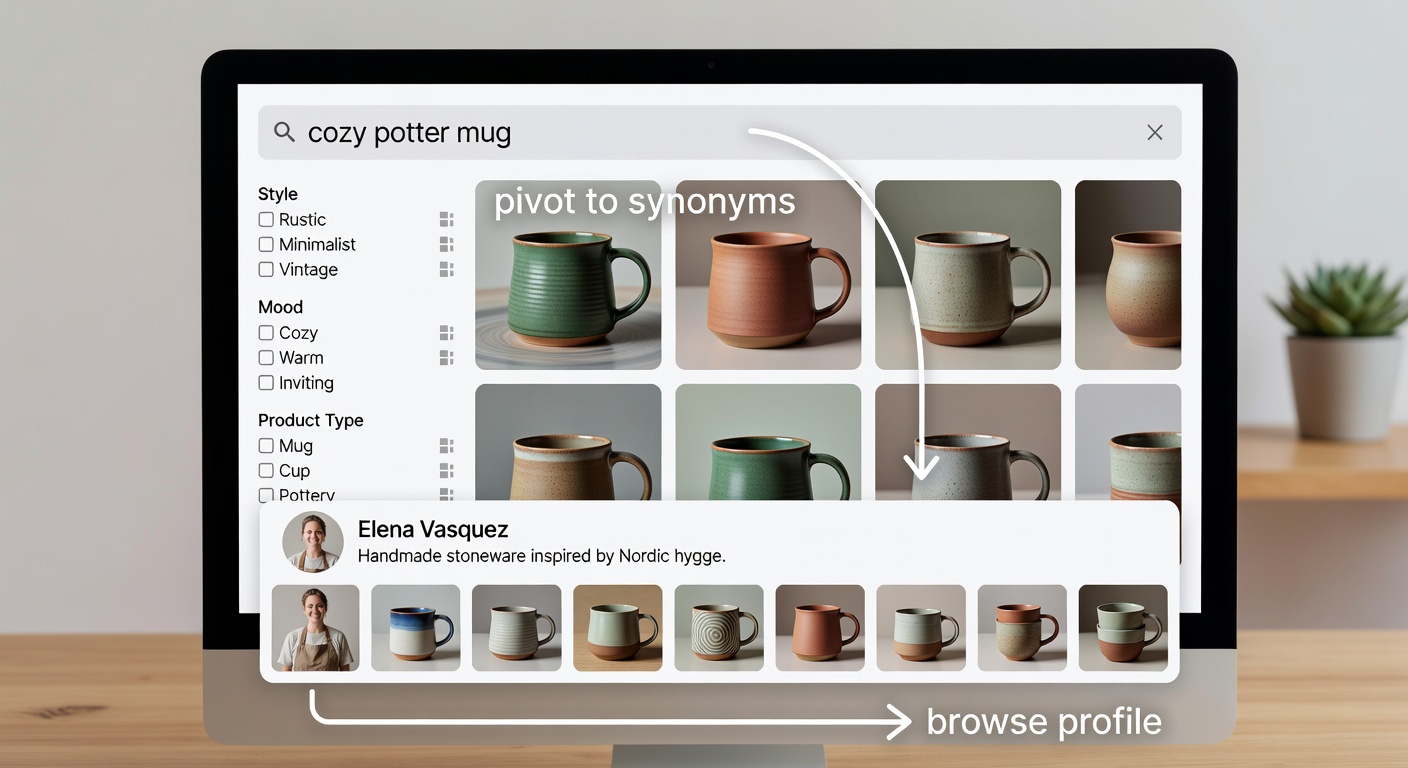Screen dimensions: 1408x768
Task: Click the Product Type section heading
Action: click(x=311, y=420)
